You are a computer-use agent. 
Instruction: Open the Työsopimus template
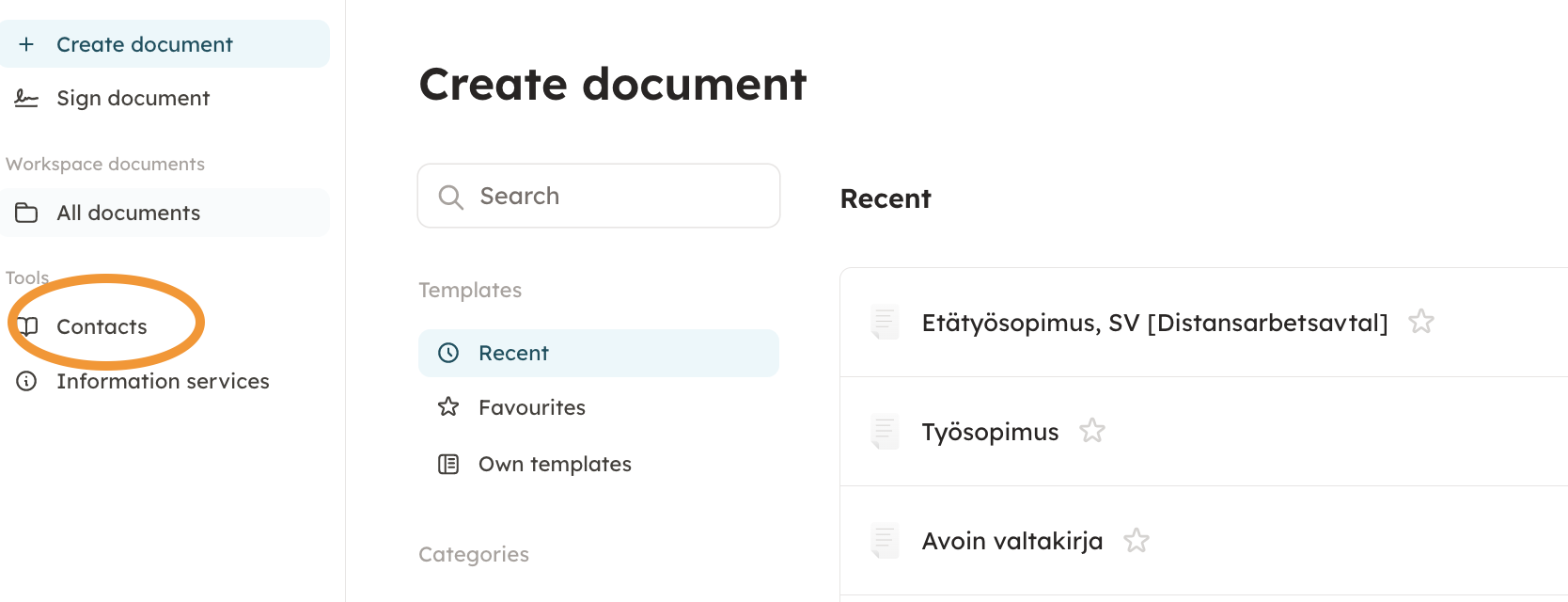[x=990, y=432]
